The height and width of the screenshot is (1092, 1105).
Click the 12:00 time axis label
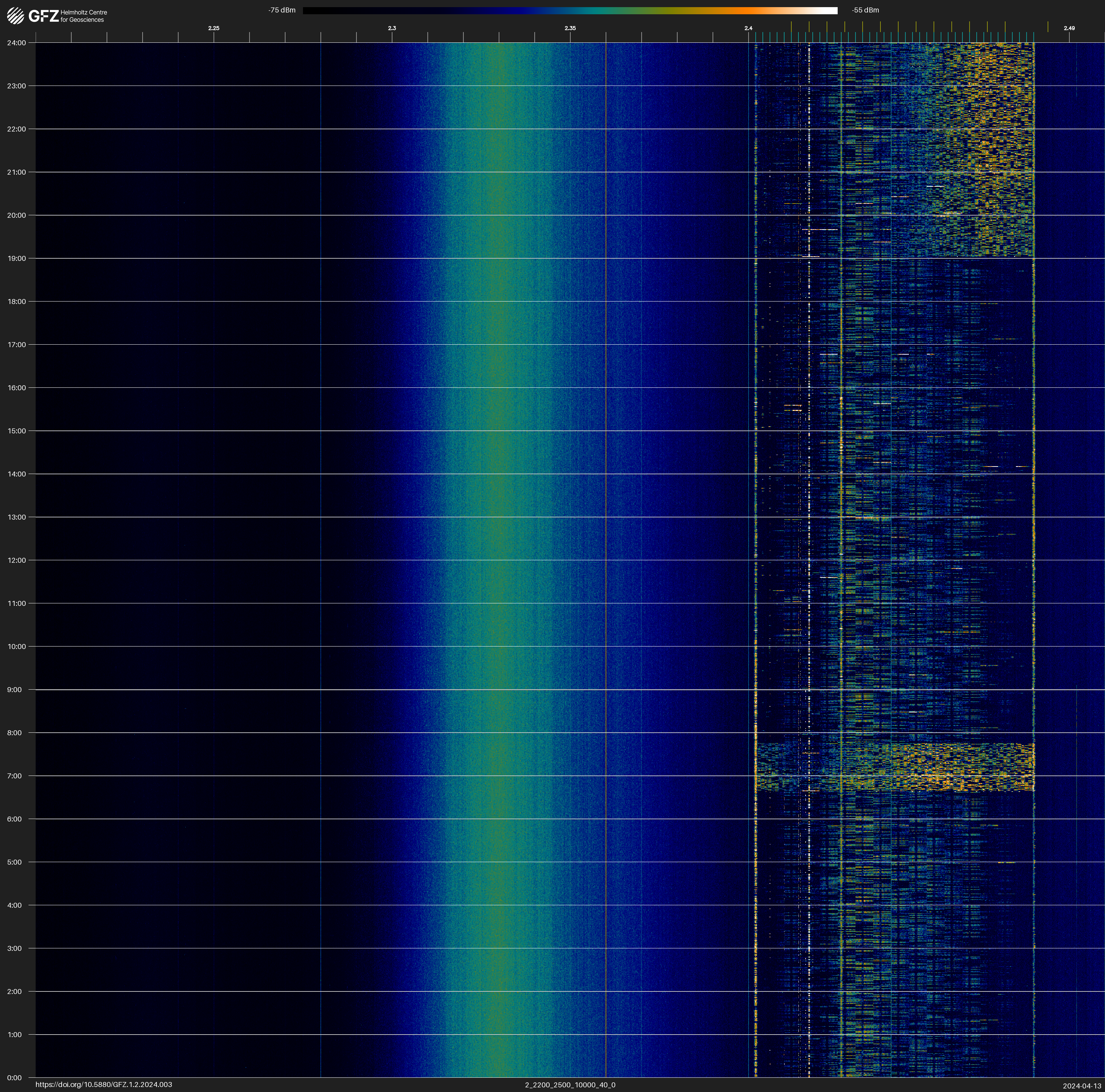click(x=17, y=560)
